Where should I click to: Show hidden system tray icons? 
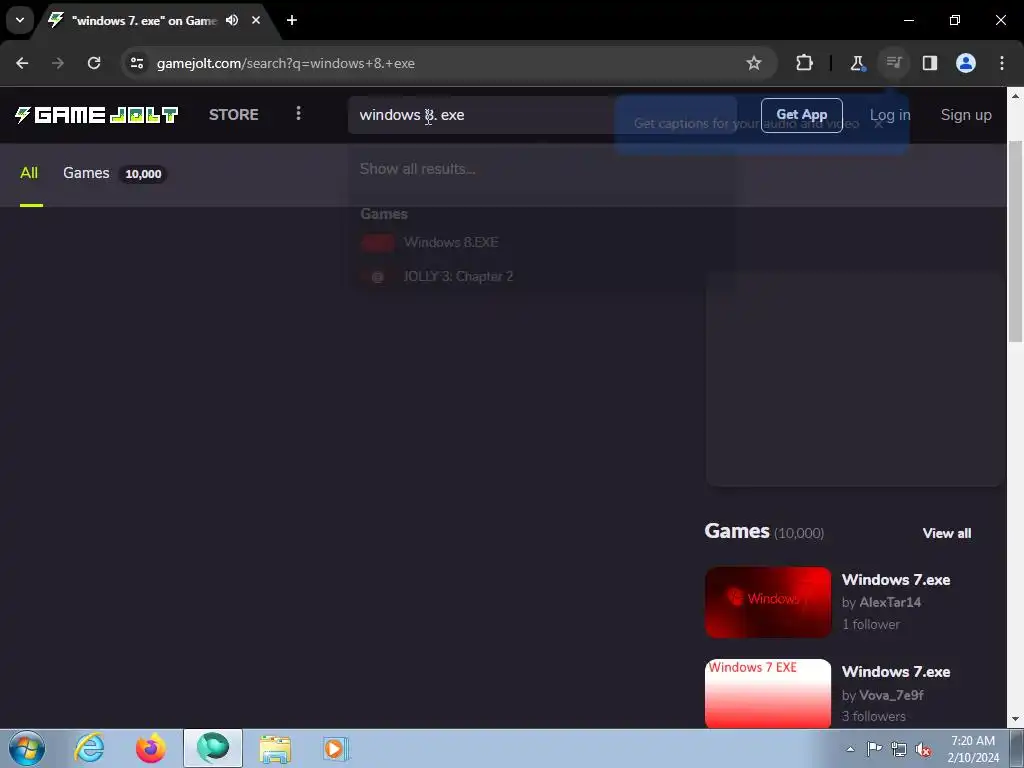click(x=850, y=749)
